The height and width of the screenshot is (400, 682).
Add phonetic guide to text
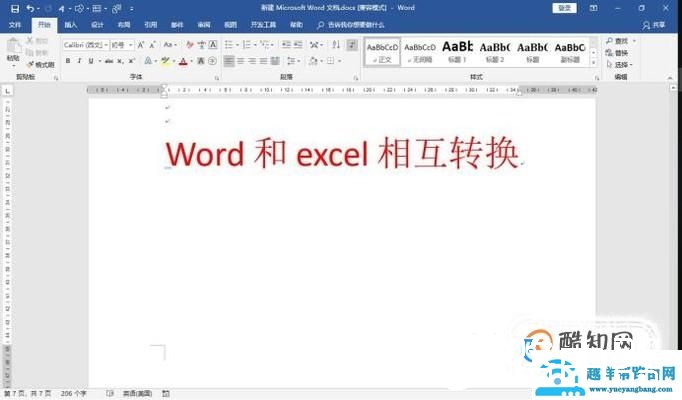[x=201, y=45]
